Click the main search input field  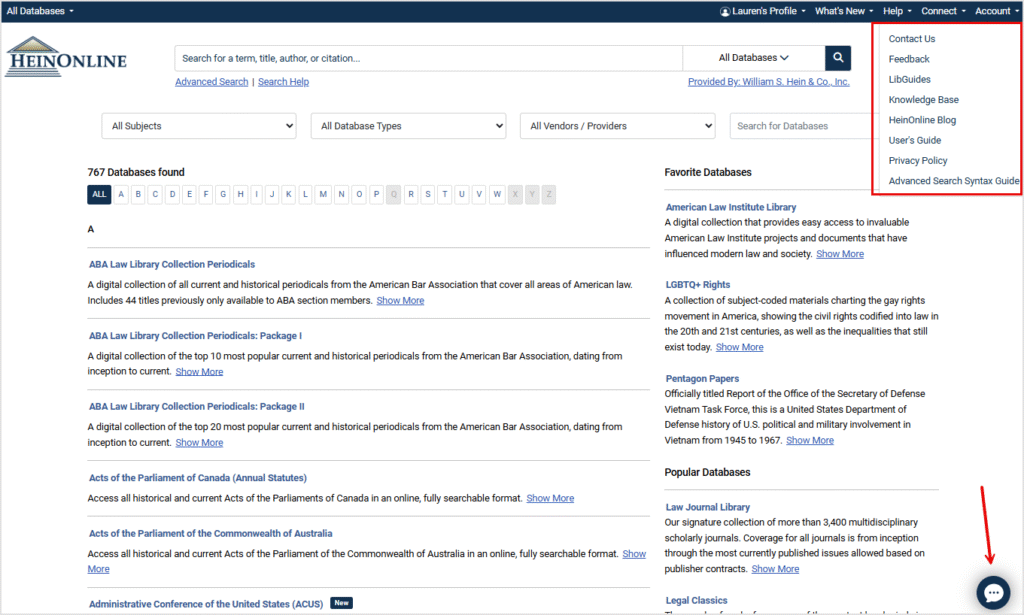point(428,58)
